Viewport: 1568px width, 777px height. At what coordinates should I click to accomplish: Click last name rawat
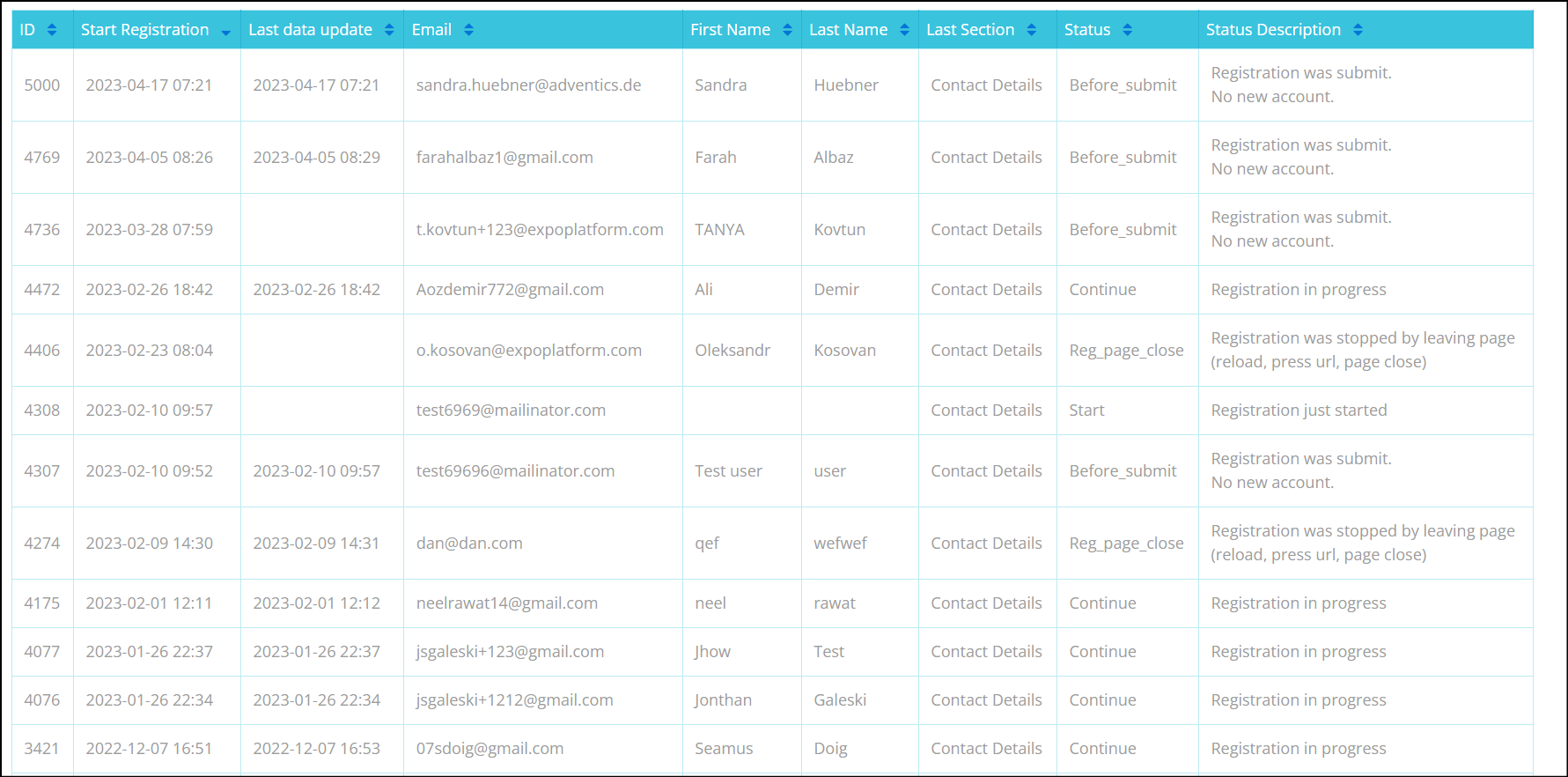point(835,603)
